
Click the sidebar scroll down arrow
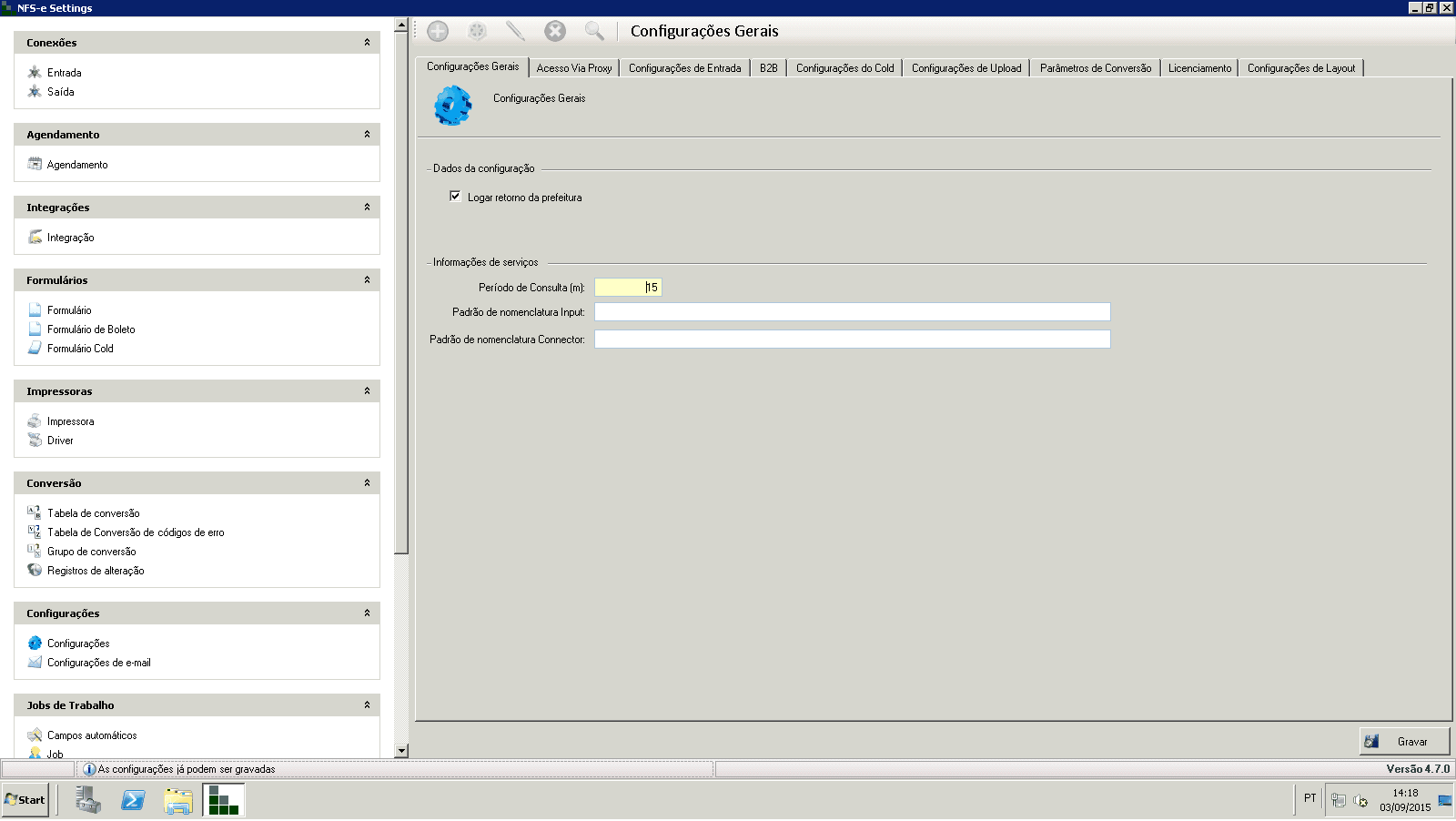[401, 751]
